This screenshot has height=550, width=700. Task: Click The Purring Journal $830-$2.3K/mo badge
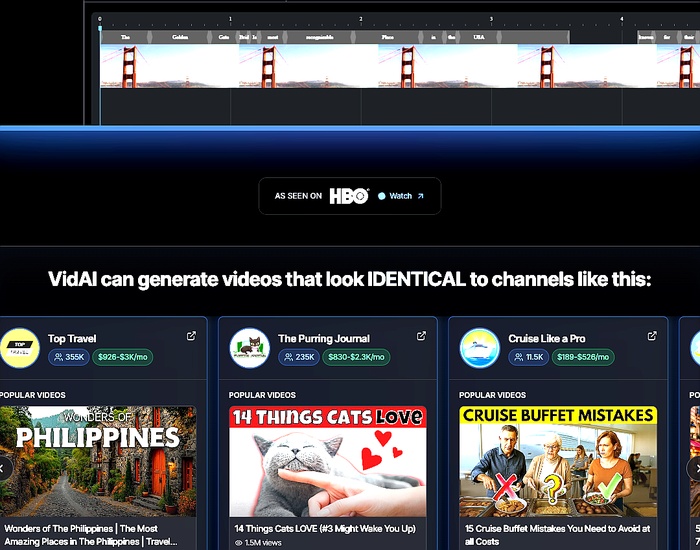click(356, 357)
